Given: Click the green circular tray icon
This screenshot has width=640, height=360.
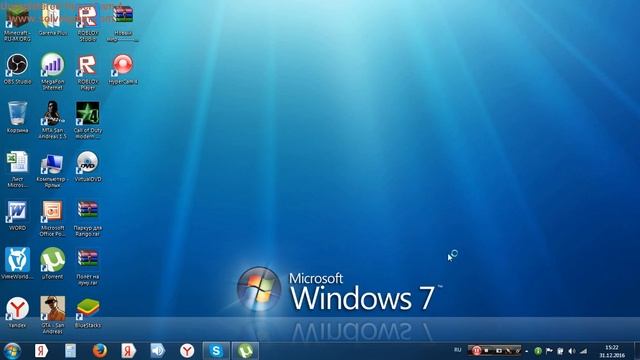Looking at the screenshot, I should 538,351.
